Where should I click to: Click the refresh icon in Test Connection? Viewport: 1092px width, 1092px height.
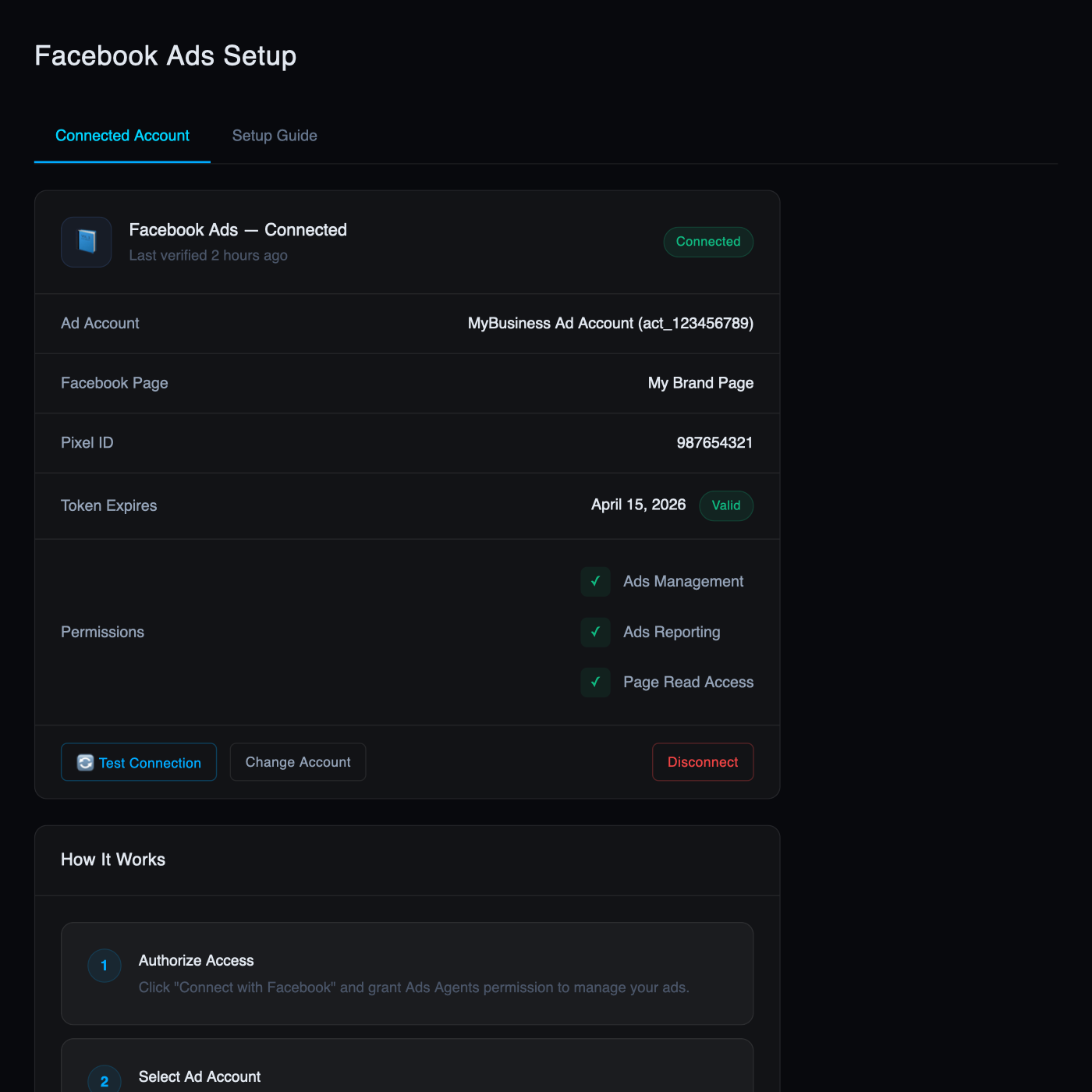point(86,763)
